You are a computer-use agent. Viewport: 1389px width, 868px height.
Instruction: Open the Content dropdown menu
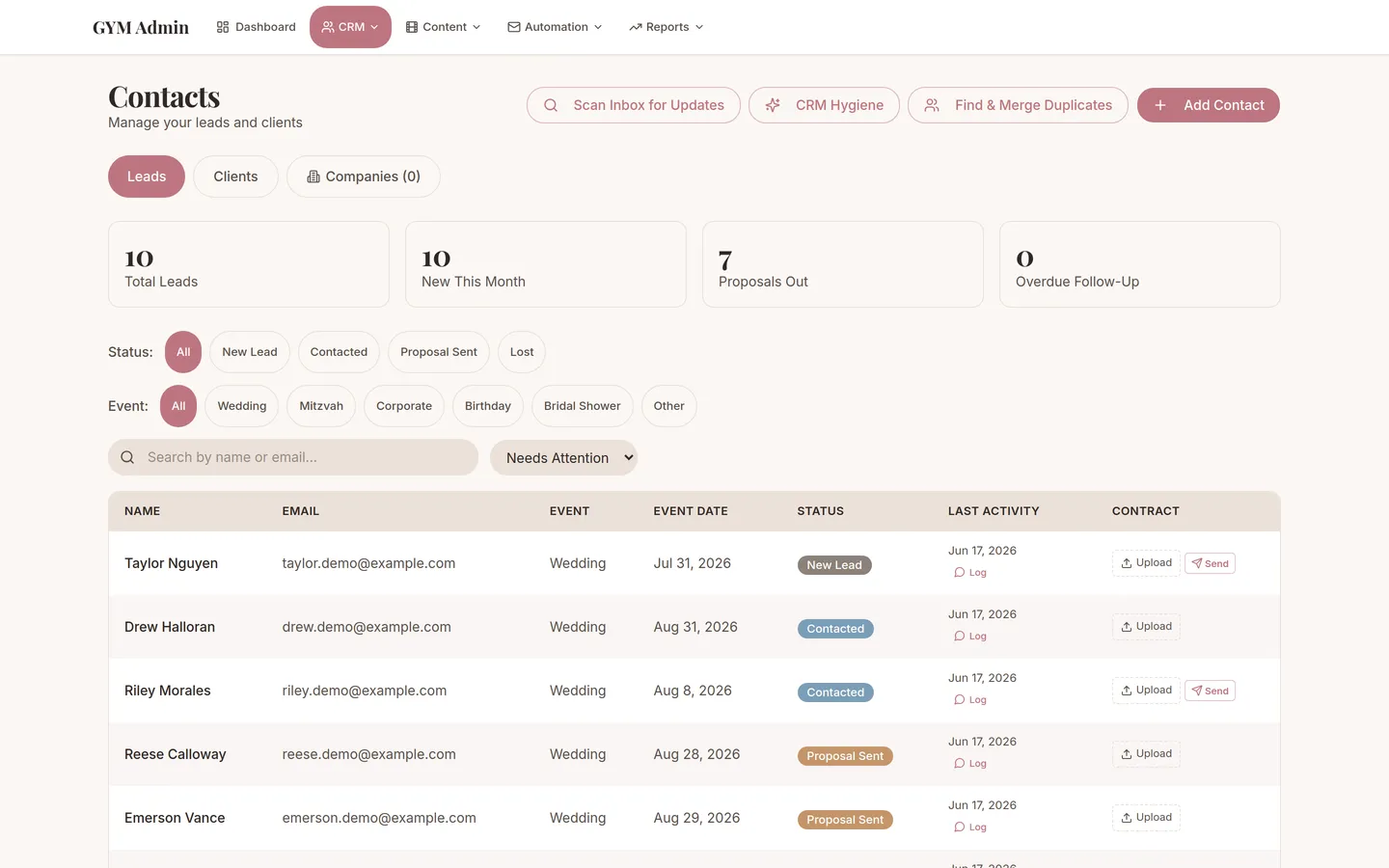tap(443, 27)
